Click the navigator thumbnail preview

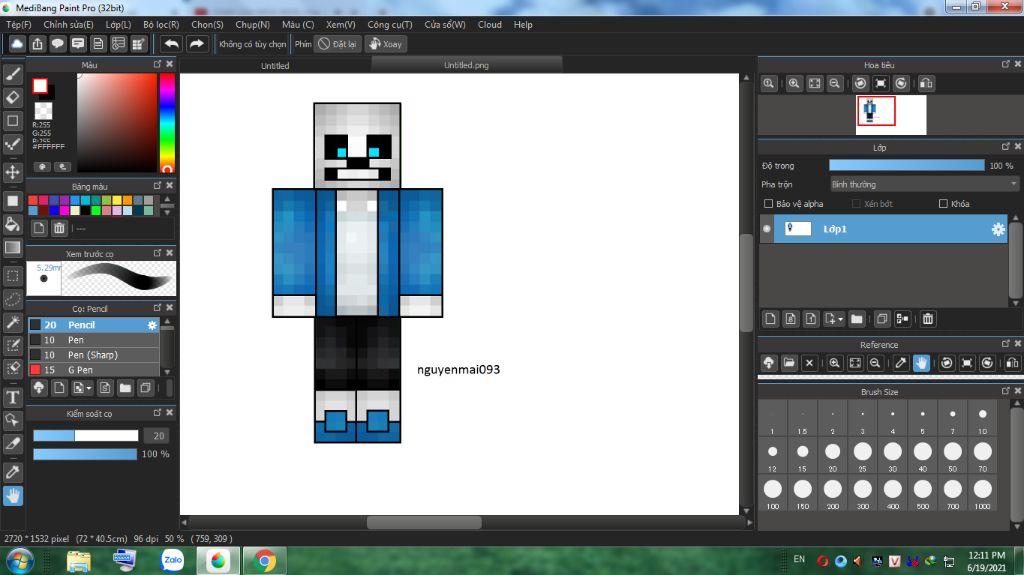coord(891,115)
